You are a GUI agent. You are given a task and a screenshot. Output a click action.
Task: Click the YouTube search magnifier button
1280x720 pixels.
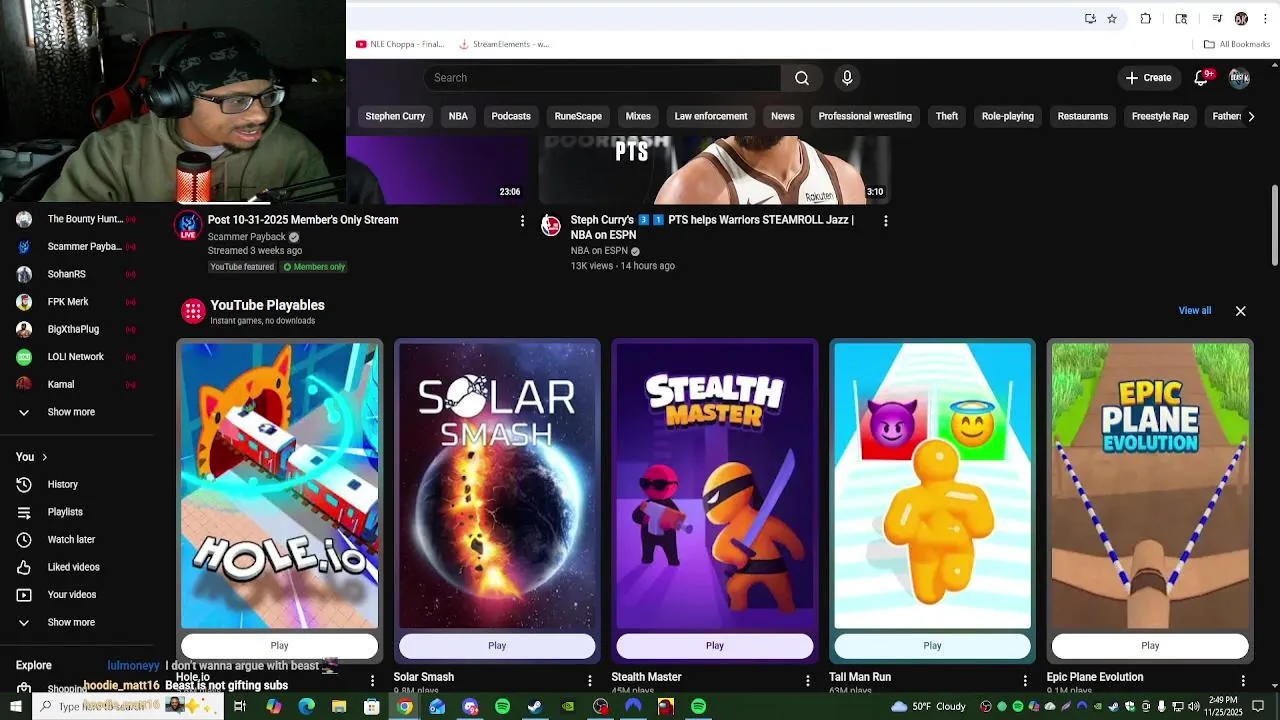tap(802, 78)
